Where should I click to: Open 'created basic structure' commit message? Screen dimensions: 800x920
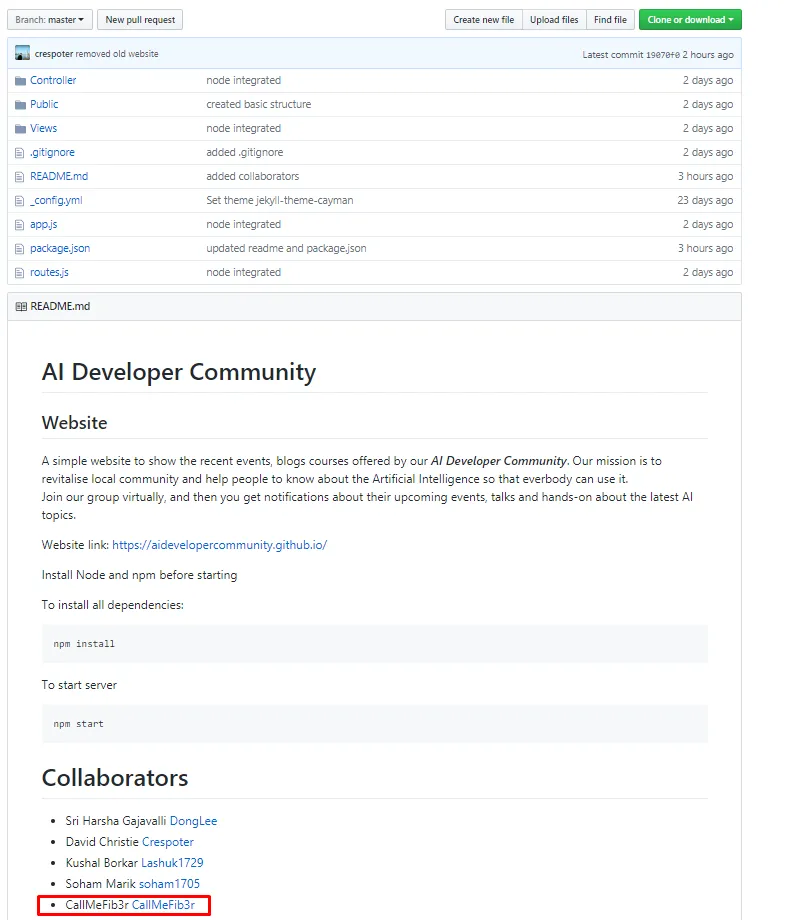[x=259, y=104]
